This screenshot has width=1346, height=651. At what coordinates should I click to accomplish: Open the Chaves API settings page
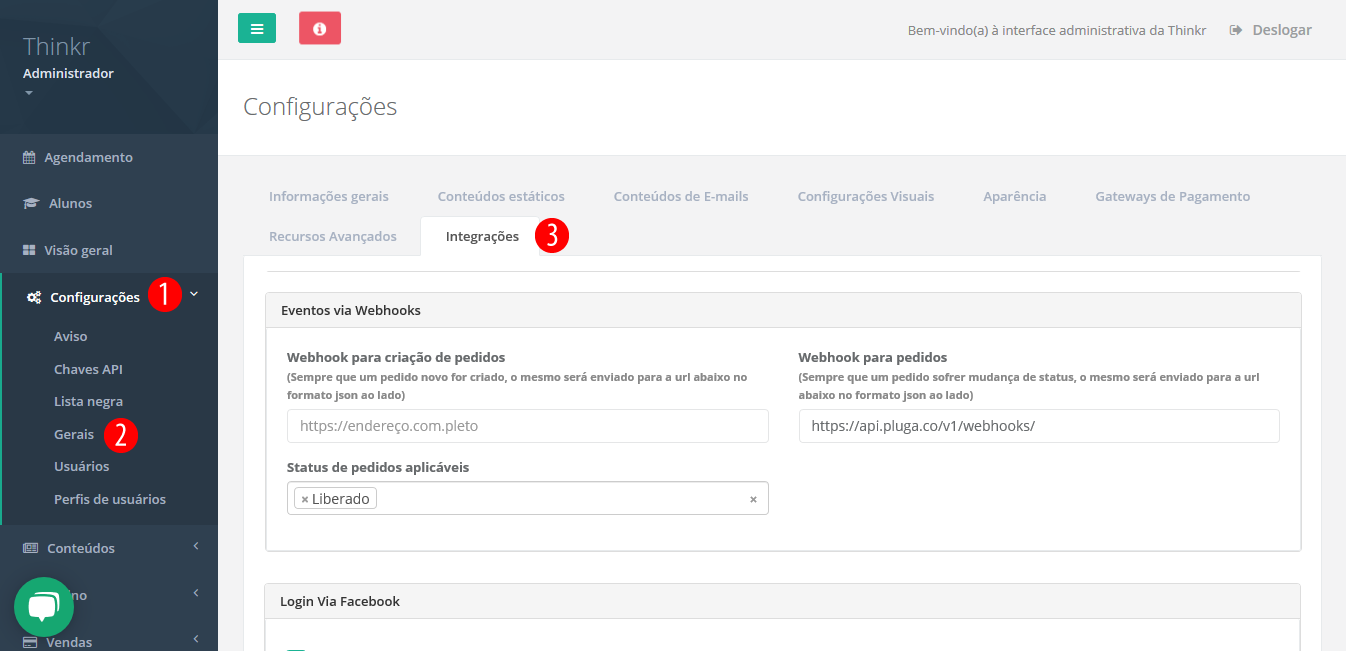[x=88, y=368]
